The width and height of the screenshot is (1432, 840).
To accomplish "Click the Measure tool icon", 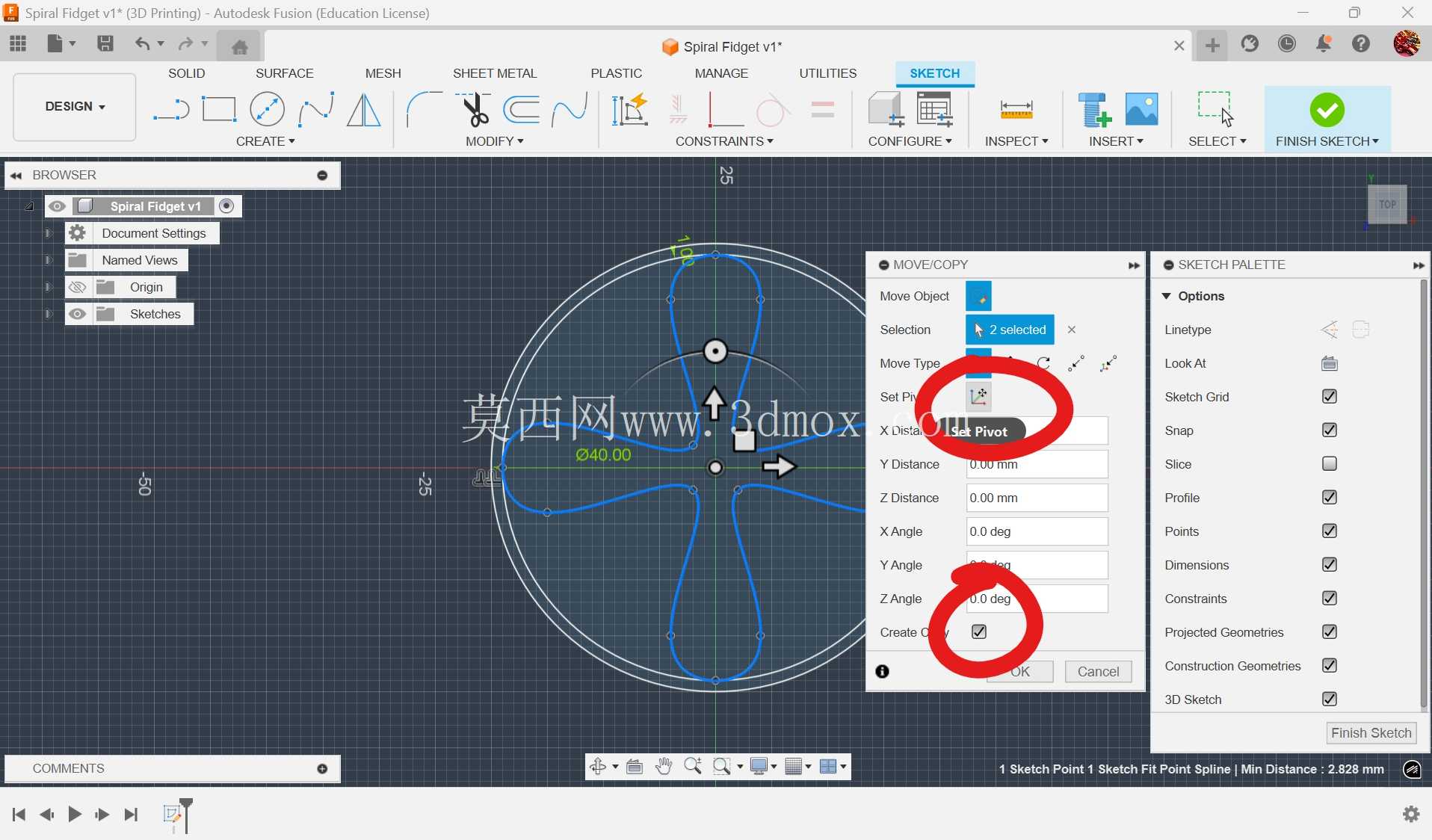I will (x=1016, y=111).
